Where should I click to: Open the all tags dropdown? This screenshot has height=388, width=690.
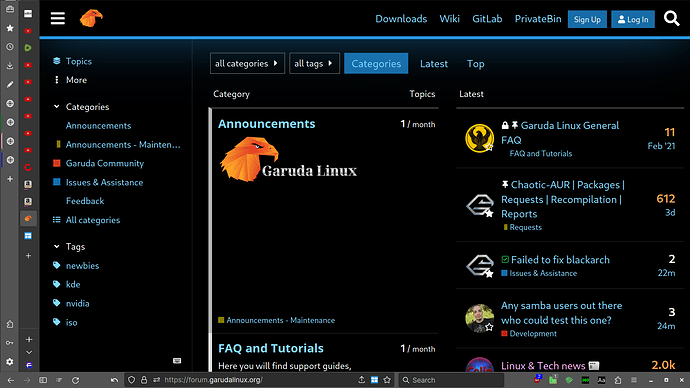tap(314, 63)
